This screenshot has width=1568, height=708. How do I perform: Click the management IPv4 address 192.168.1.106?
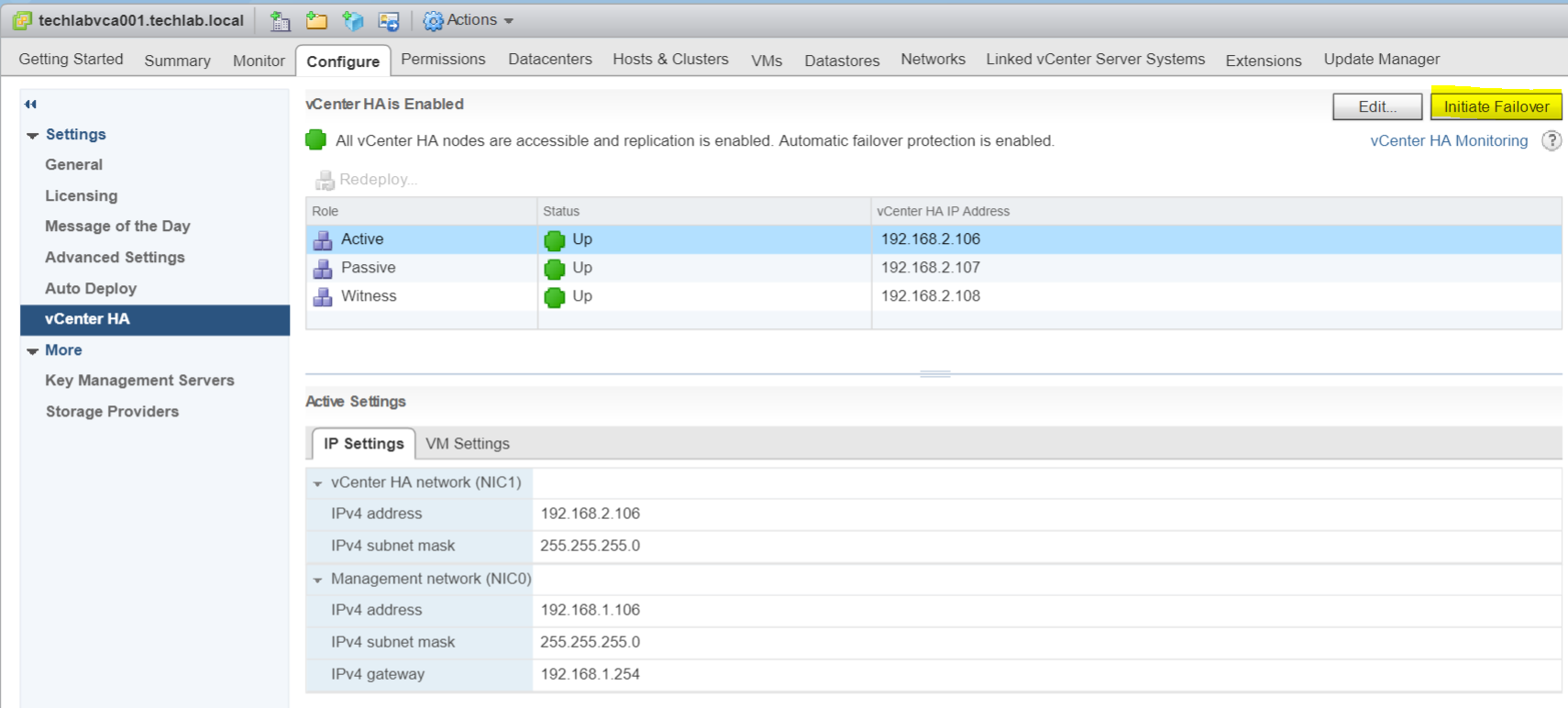[x=590, y=609]
